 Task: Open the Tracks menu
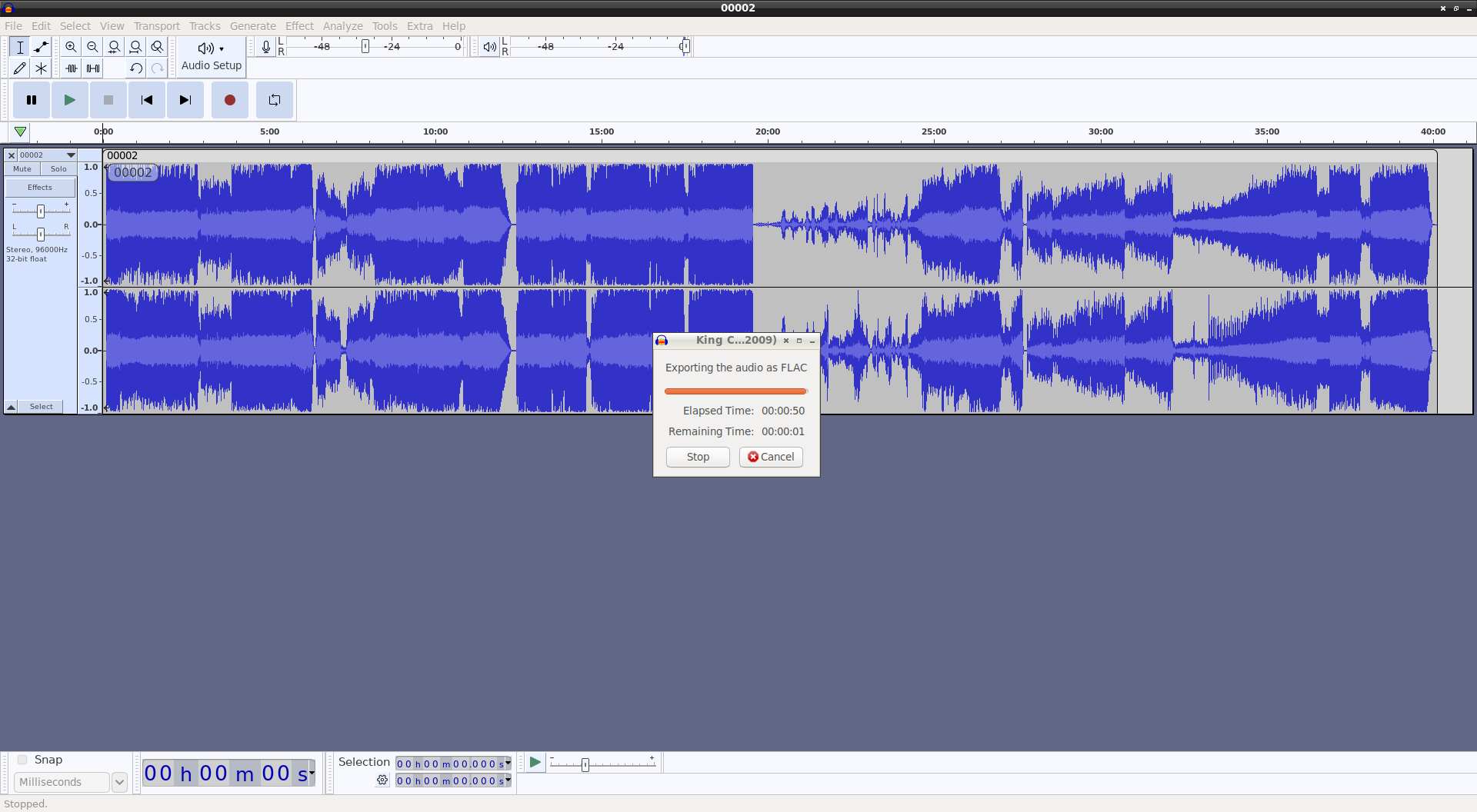coord(205,26)
